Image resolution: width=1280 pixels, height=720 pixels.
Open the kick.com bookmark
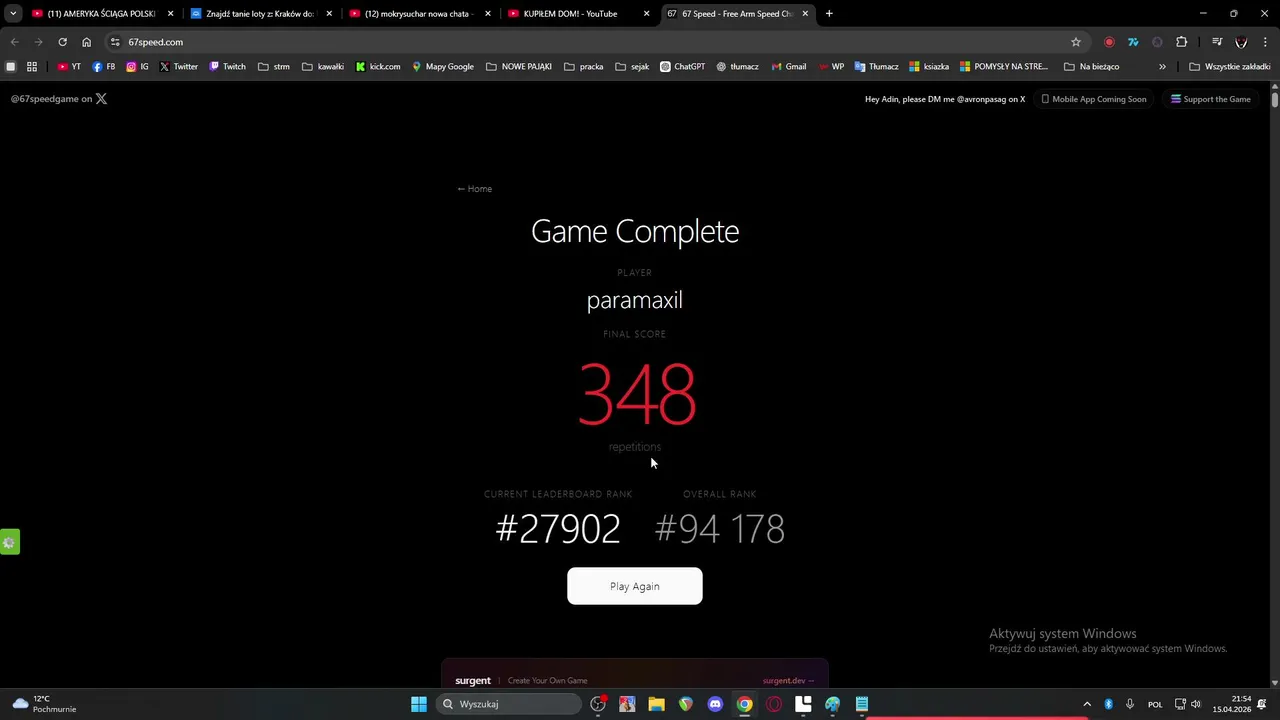[x=378, y=67]
